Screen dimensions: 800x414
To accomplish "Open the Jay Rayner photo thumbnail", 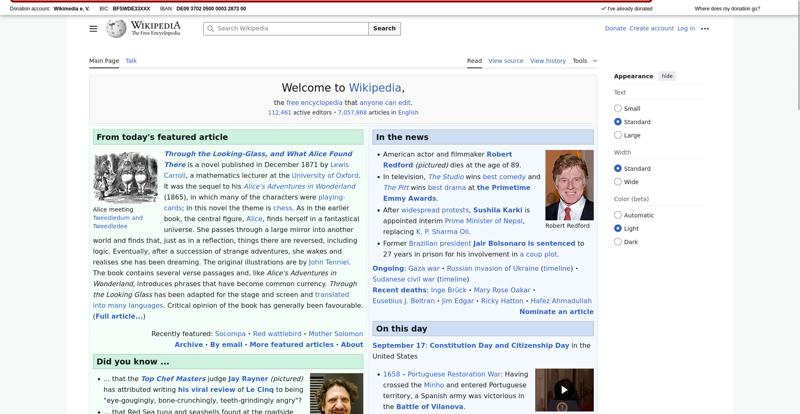I will tap(337, 394).
